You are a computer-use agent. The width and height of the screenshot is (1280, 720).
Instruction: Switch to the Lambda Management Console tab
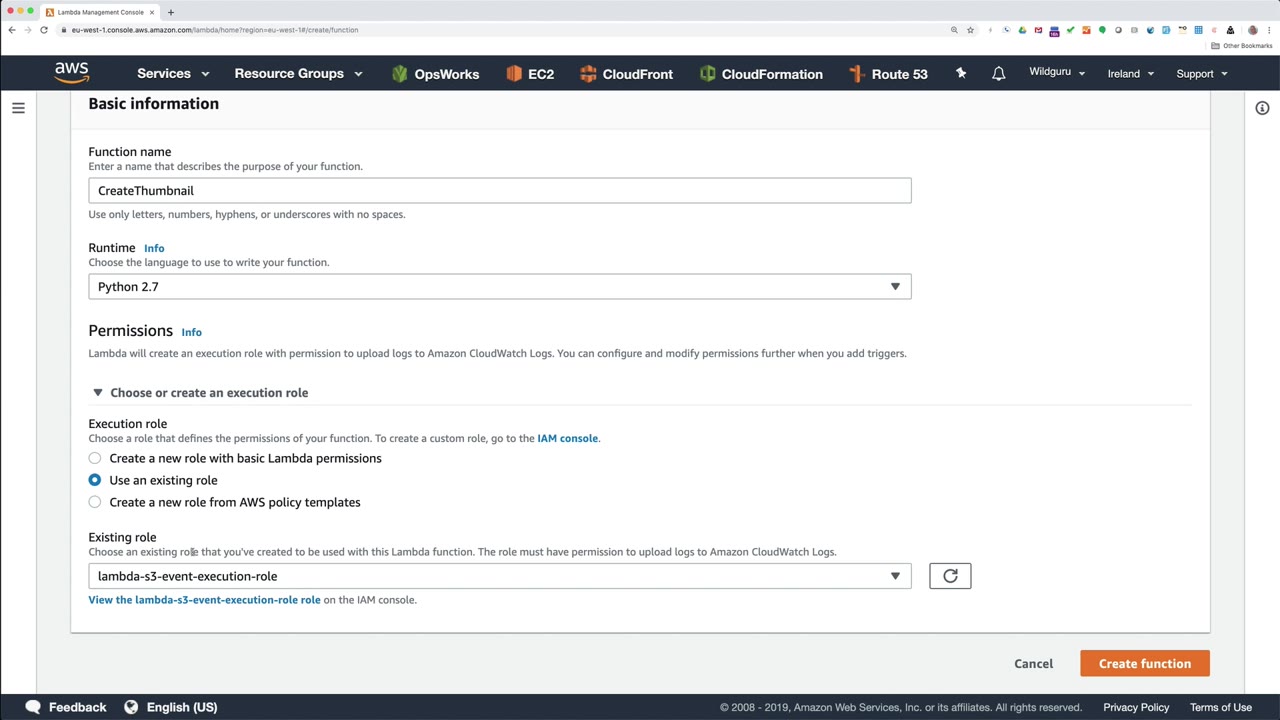point(99,12)
